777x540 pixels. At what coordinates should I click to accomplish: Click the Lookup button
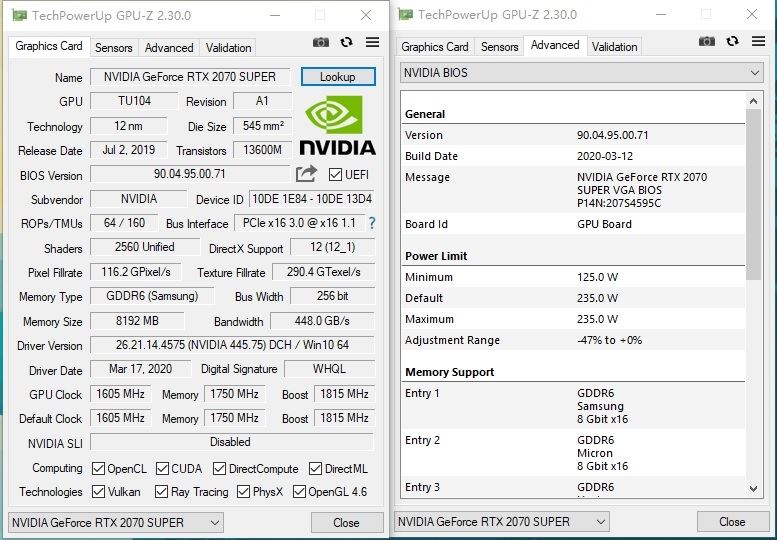(x=338, y=77)
